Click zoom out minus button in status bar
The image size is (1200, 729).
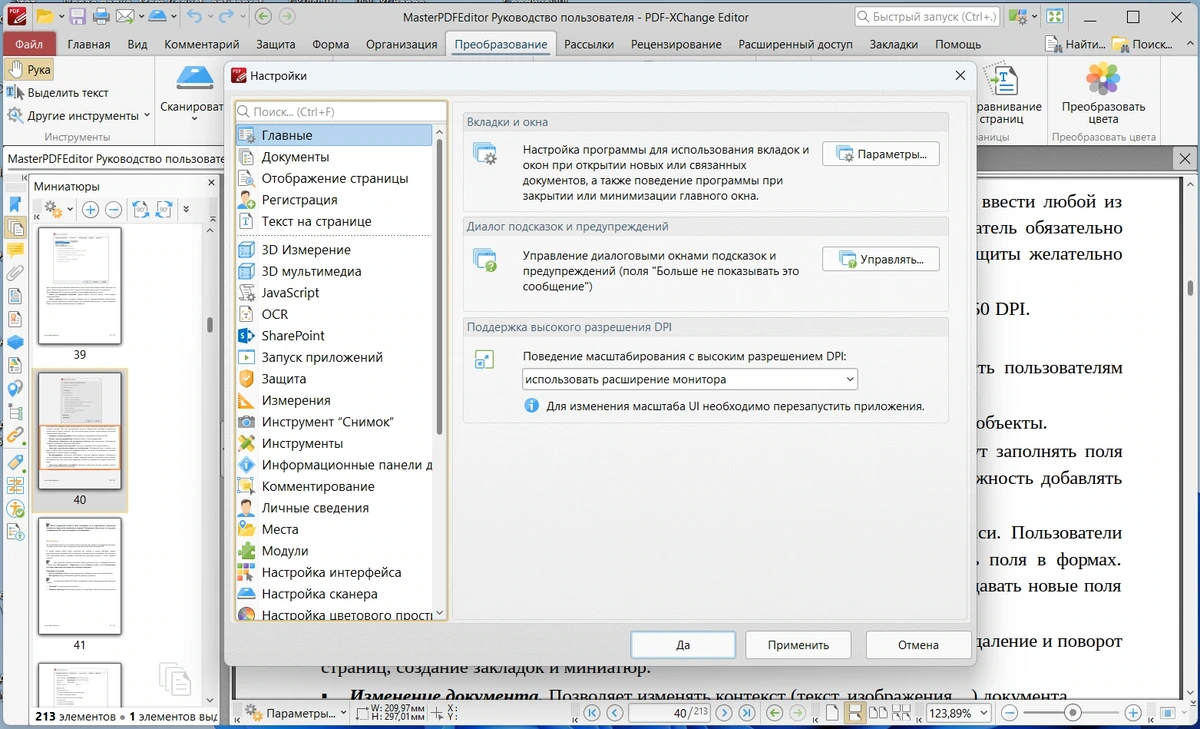point(1009,713)
